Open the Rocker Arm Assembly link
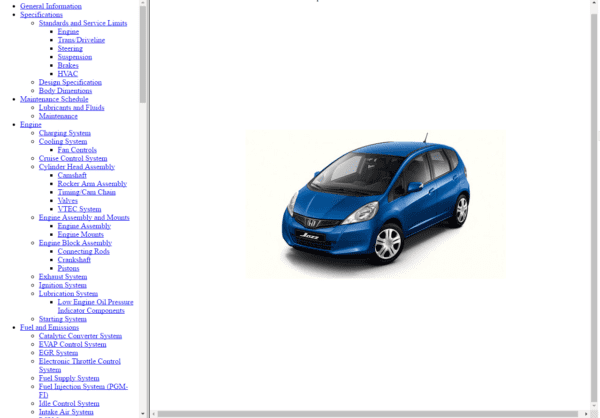600x418 pixels. [x=92, y=183]
